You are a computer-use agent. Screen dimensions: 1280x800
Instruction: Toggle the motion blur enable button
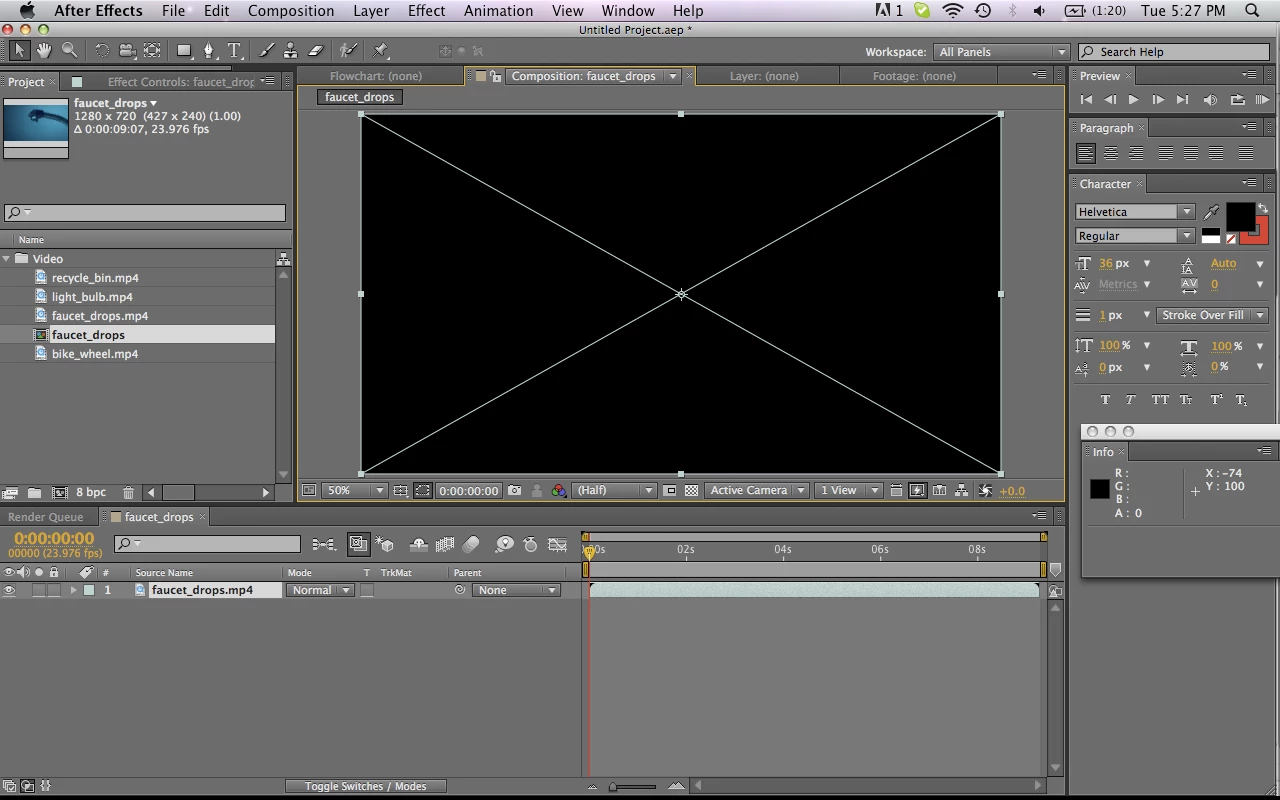(471, 545)
